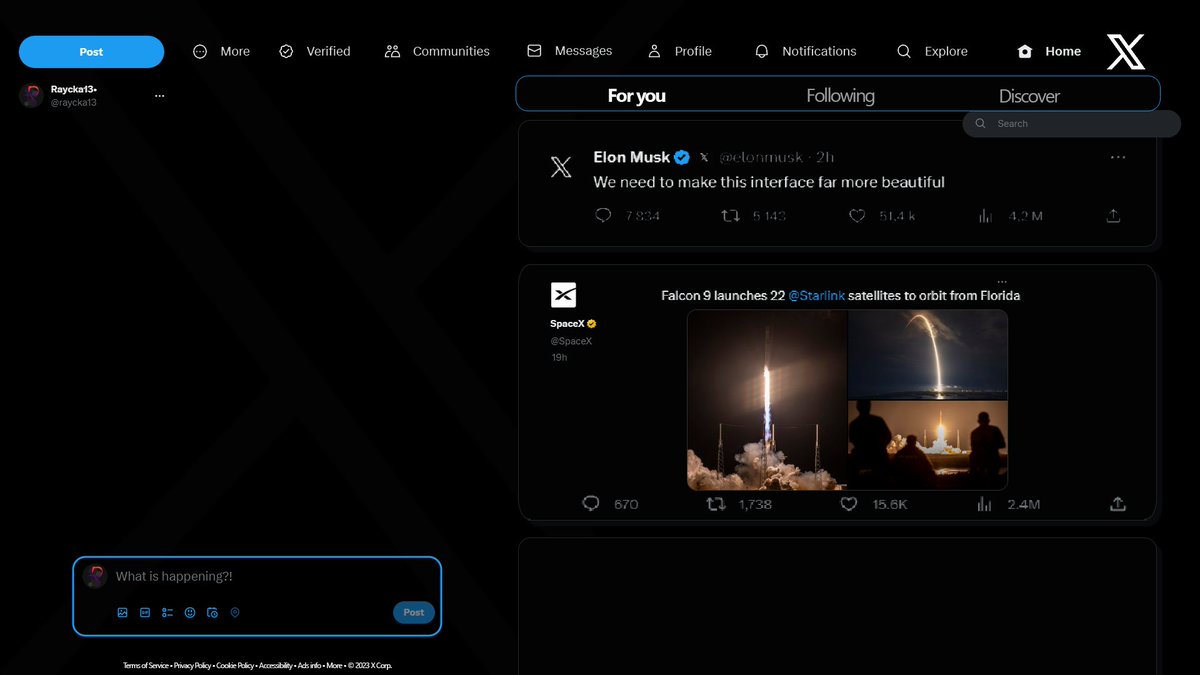Schedule the post with calendar icon
Screen dimensions: 1200x675
pyautogui.click(x=212, y=612)
